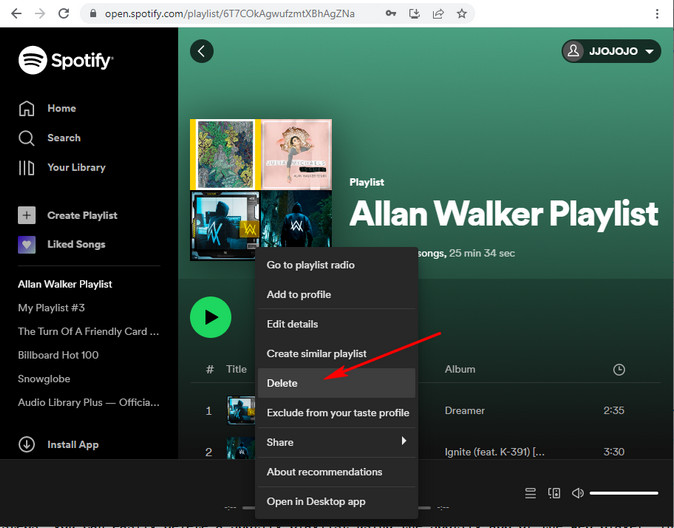Click the Create Playlist plus icon

click(x=27, y=215)
